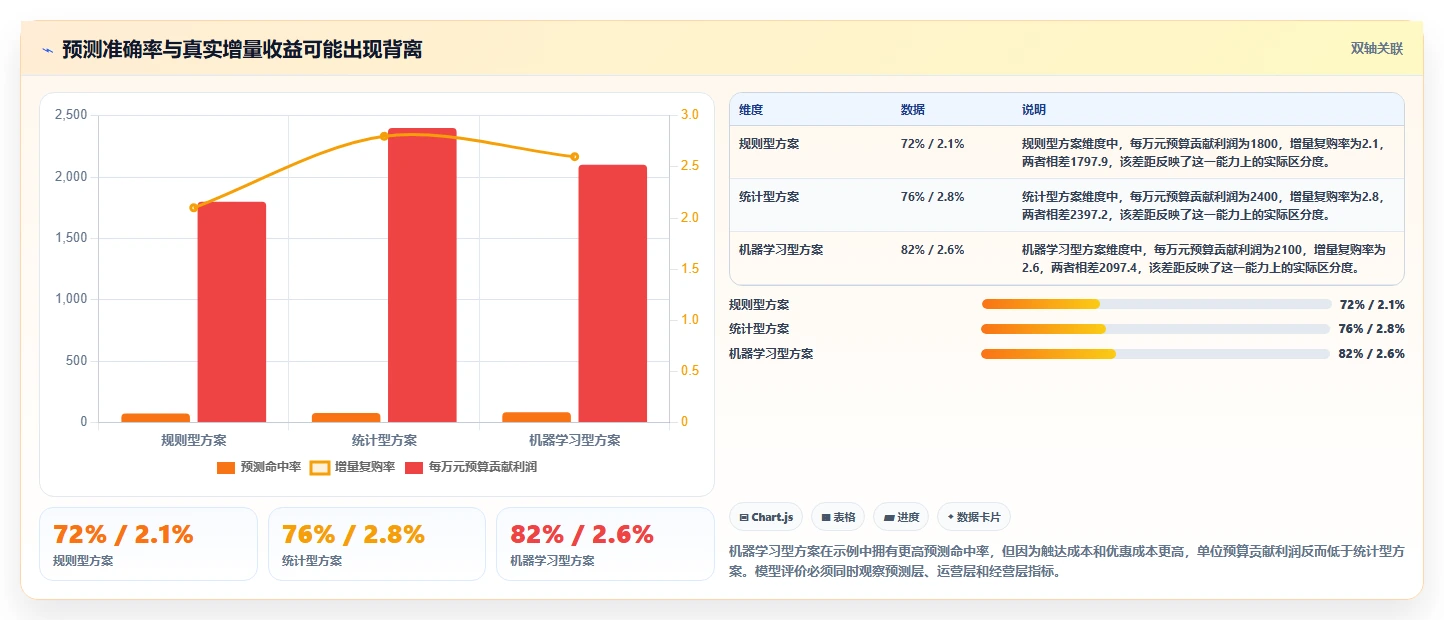This screenshot has height=620, width=1444.
Task: Click the 数据卡片 tag chip
Action: coord(973,517)
